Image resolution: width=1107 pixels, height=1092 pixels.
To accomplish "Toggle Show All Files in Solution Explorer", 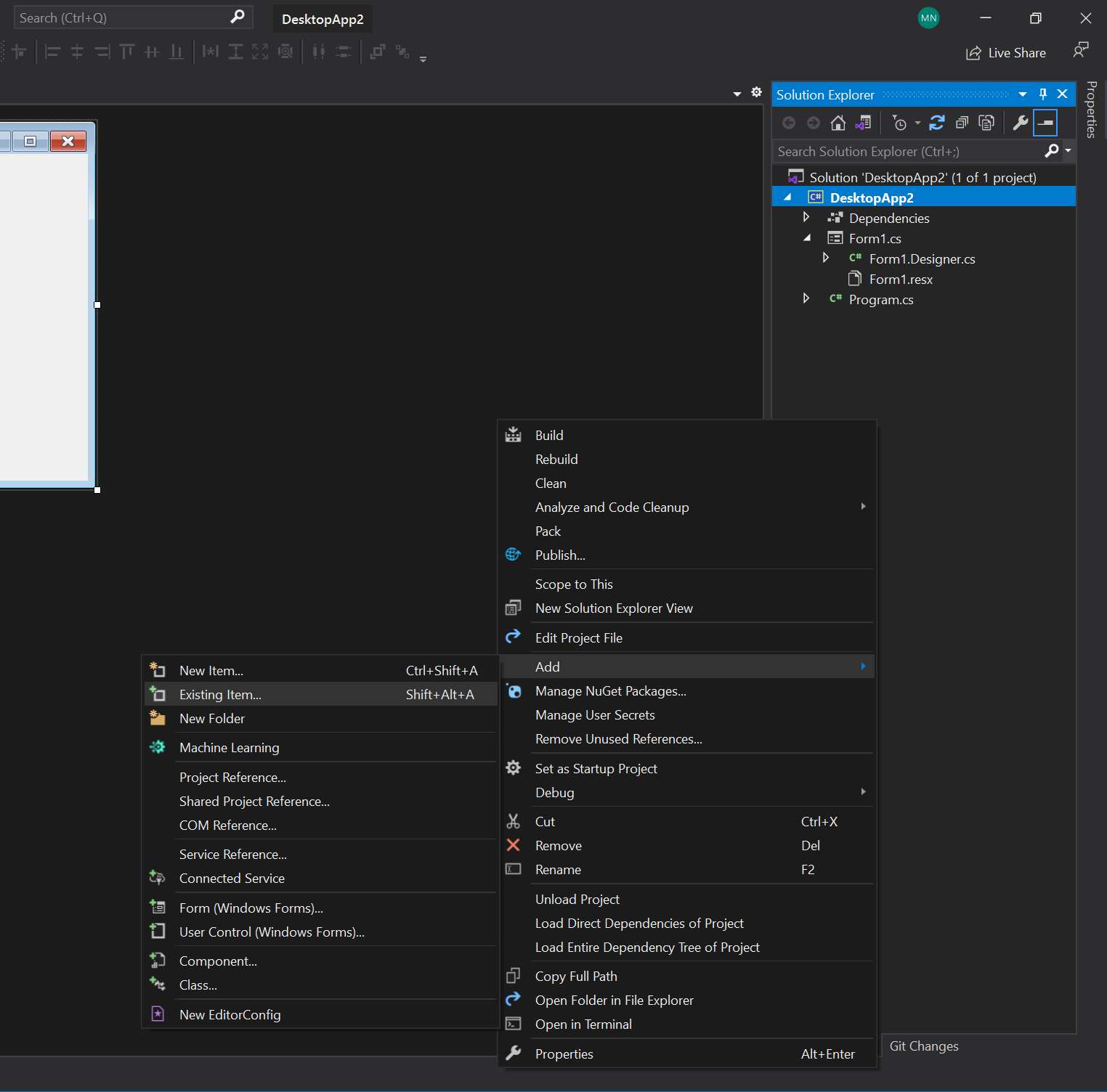I will [x=986, y=123].
